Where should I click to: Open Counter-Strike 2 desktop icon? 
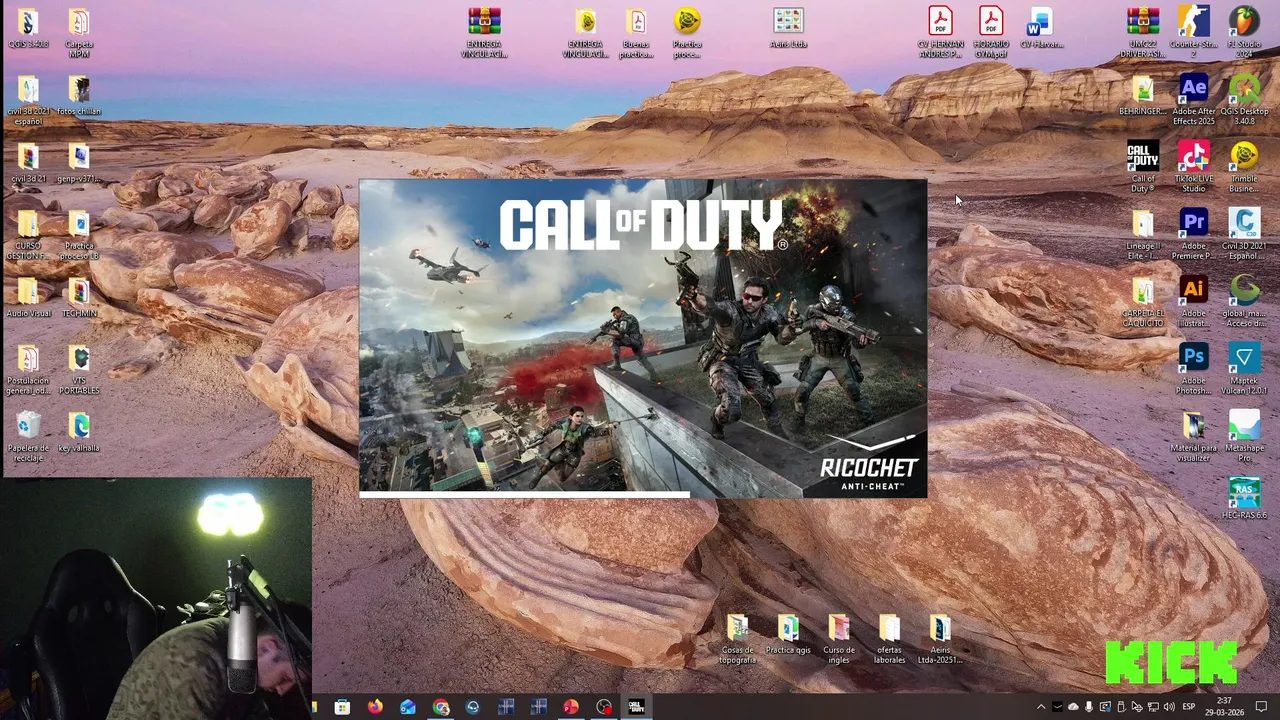(x=1194, y=33)
